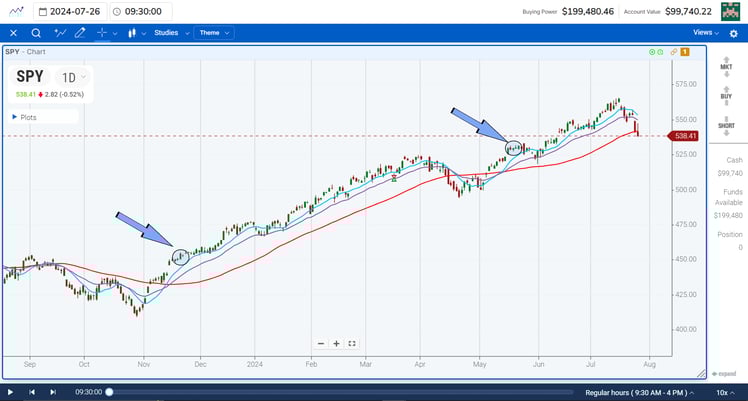Click the candlestick chart type icon
This screenshot has height=401, width=748.
pyautogui.click(x=131, y=33)
